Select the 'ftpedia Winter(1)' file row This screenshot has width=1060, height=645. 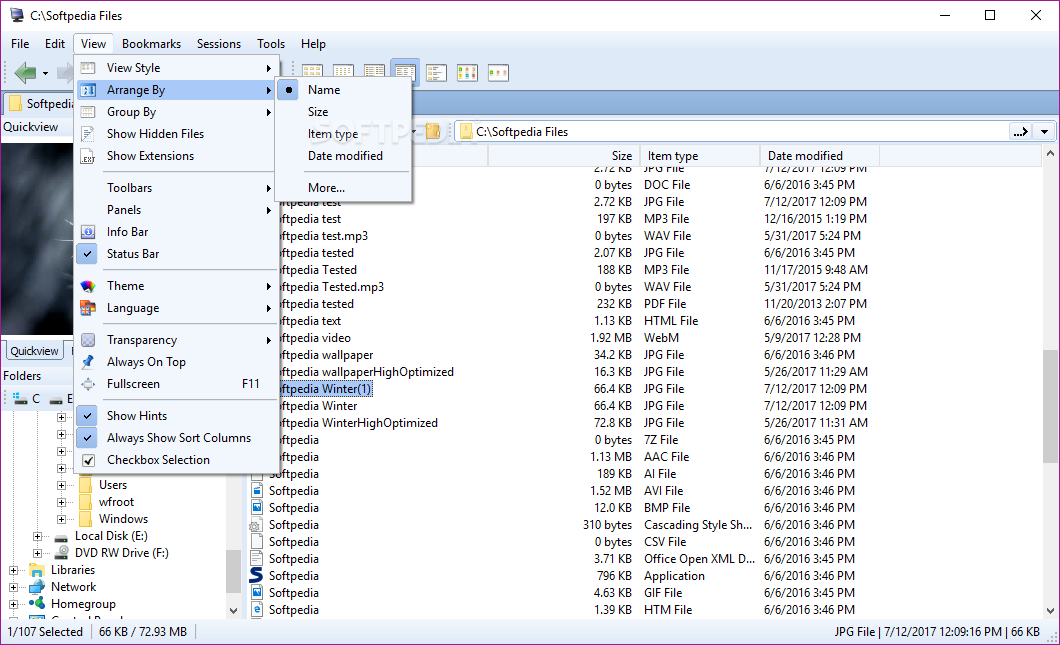click(324, 389)
